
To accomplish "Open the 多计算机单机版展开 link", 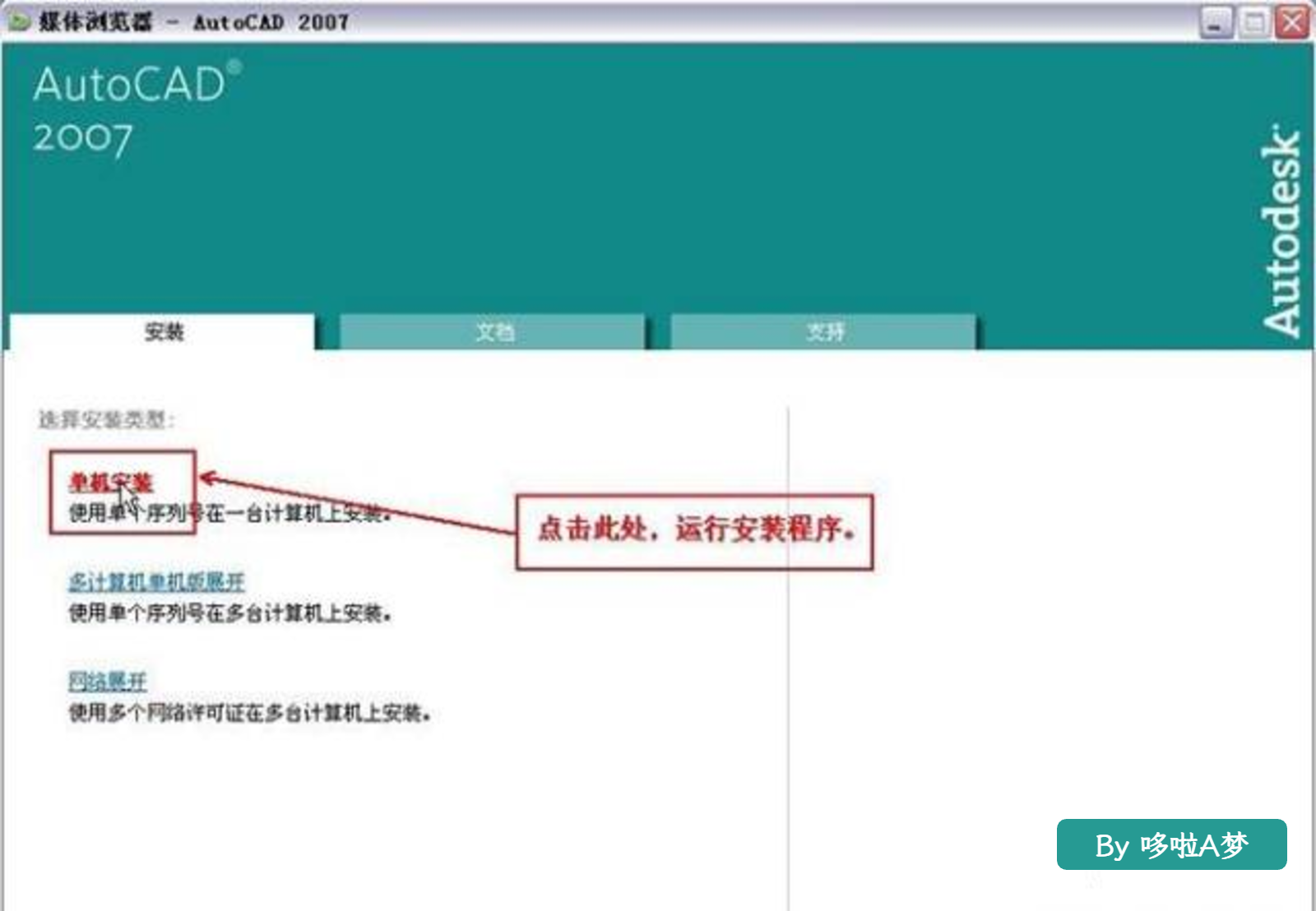I will point(156,582).
